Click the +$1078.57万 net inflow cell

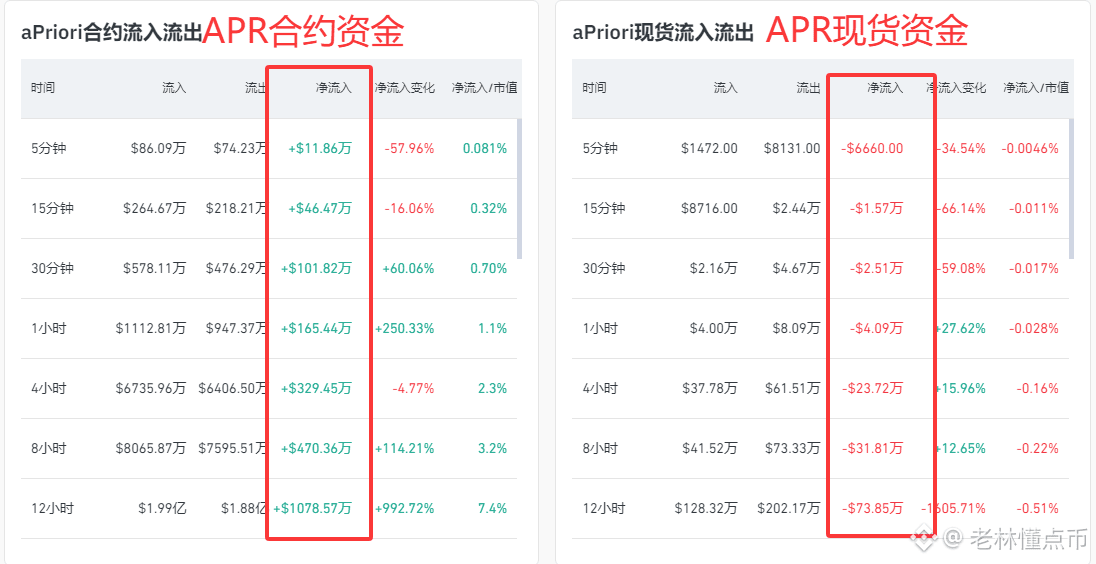click(312, 509)
